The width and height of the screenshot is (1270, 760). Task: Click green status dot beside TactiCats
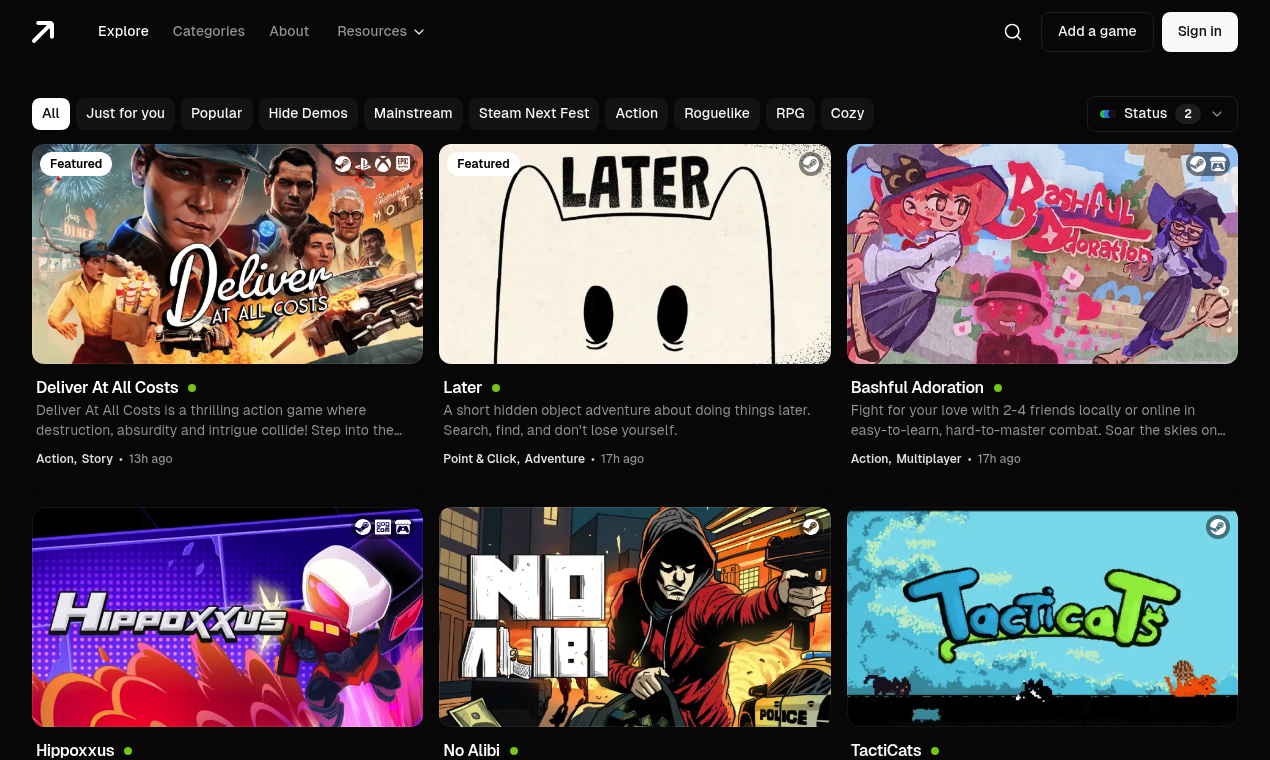935,751
